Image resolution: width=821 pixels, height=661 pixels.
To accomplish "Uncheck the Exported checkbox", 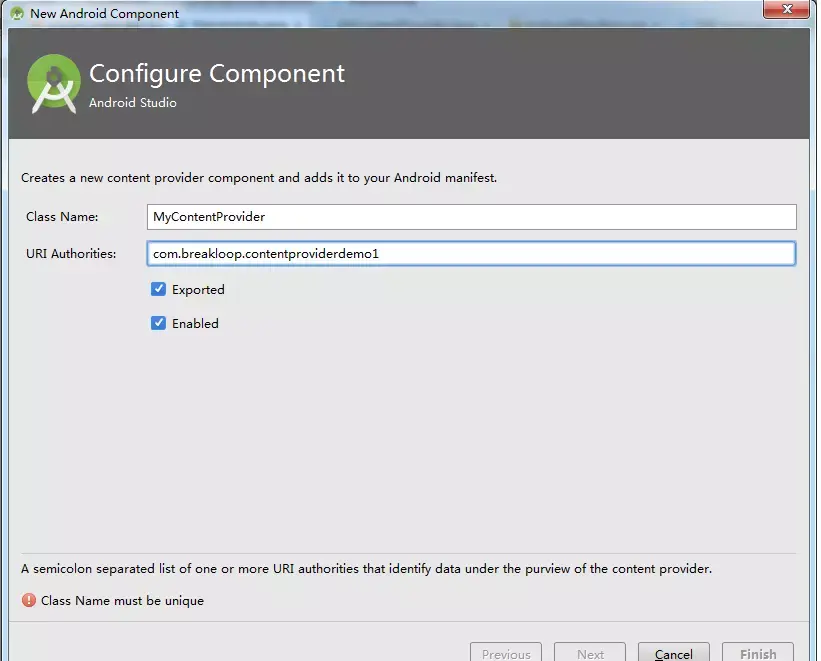I will [158, 289].
